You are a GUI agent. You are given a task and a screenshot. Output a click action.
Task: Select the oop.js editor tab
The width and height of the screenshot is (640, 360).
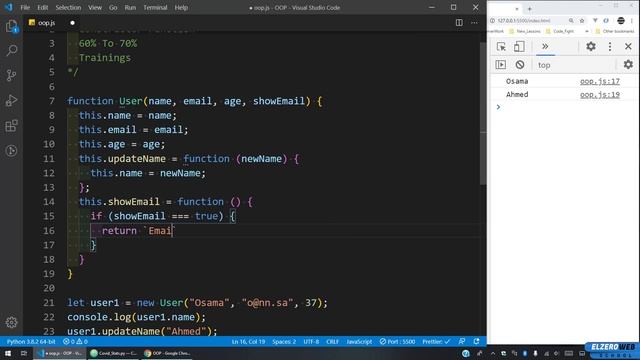click(x=52, y=23)
